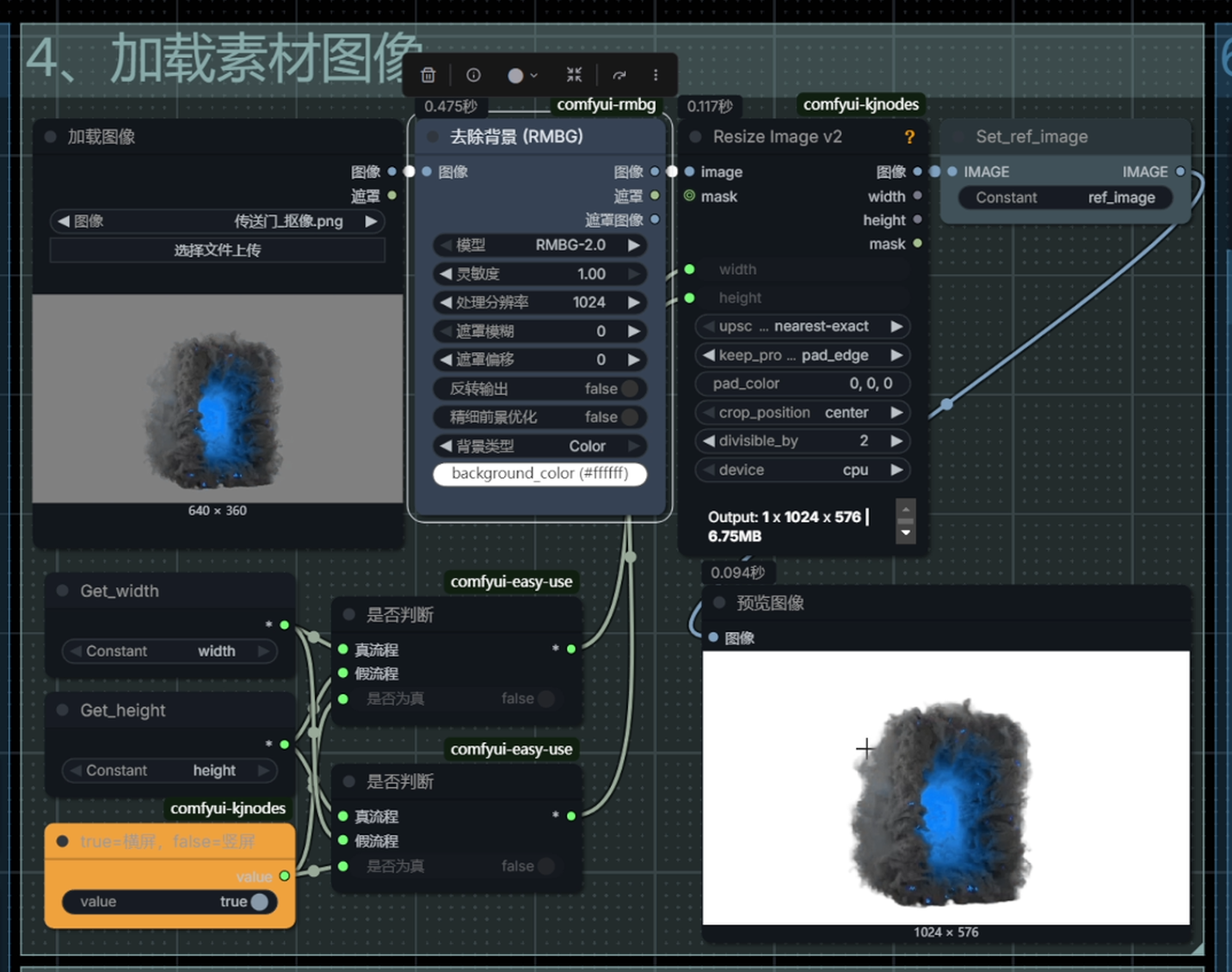Viewport: 1232px width, 972px height.
Task: Increase 处理分辨率 using its right arrow
Action: click(x=634, y=303)
